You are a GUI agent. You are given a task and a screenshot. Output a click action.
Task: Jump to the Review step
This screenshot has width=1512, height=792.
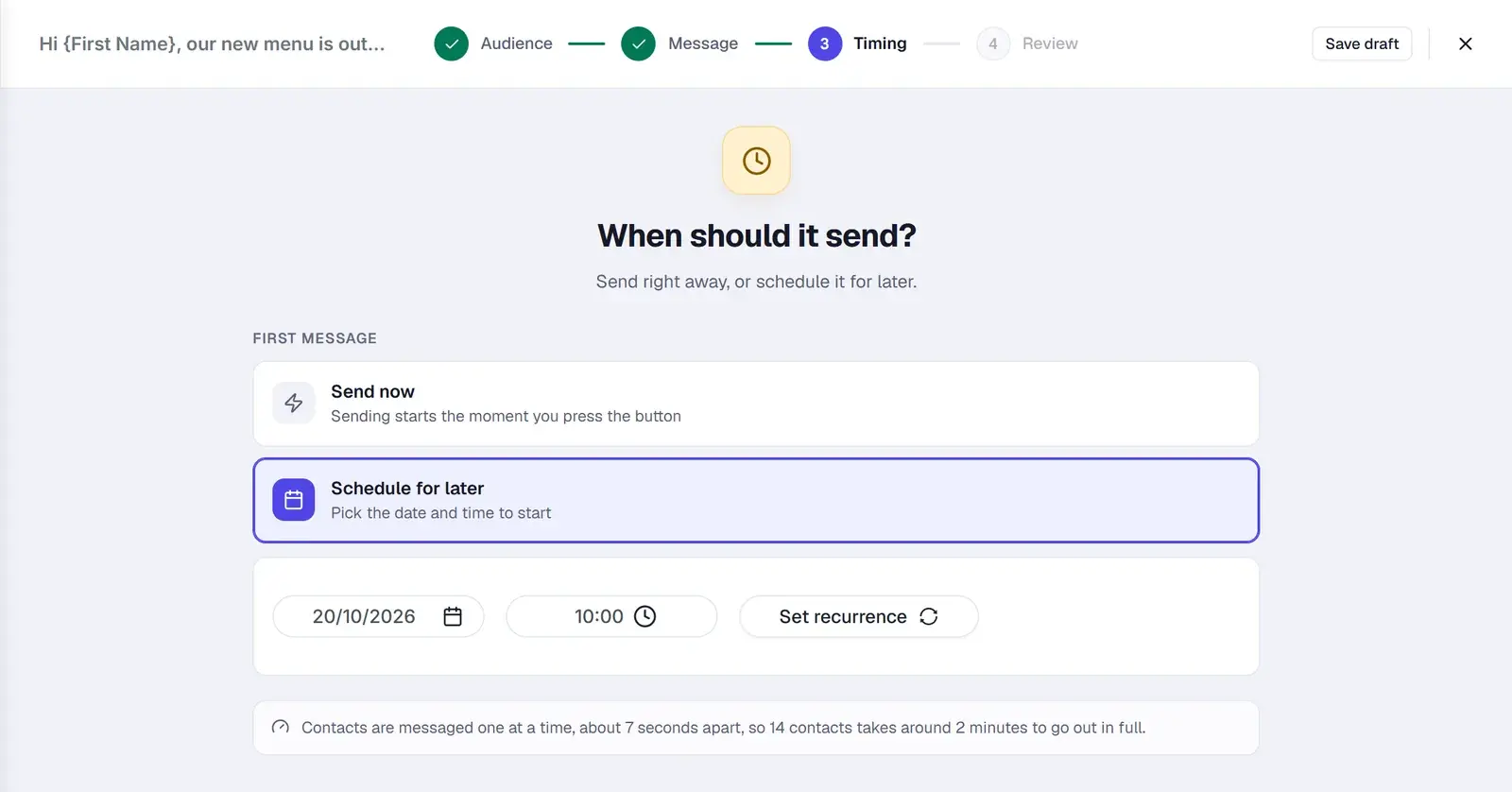(x=1050, y=43)
